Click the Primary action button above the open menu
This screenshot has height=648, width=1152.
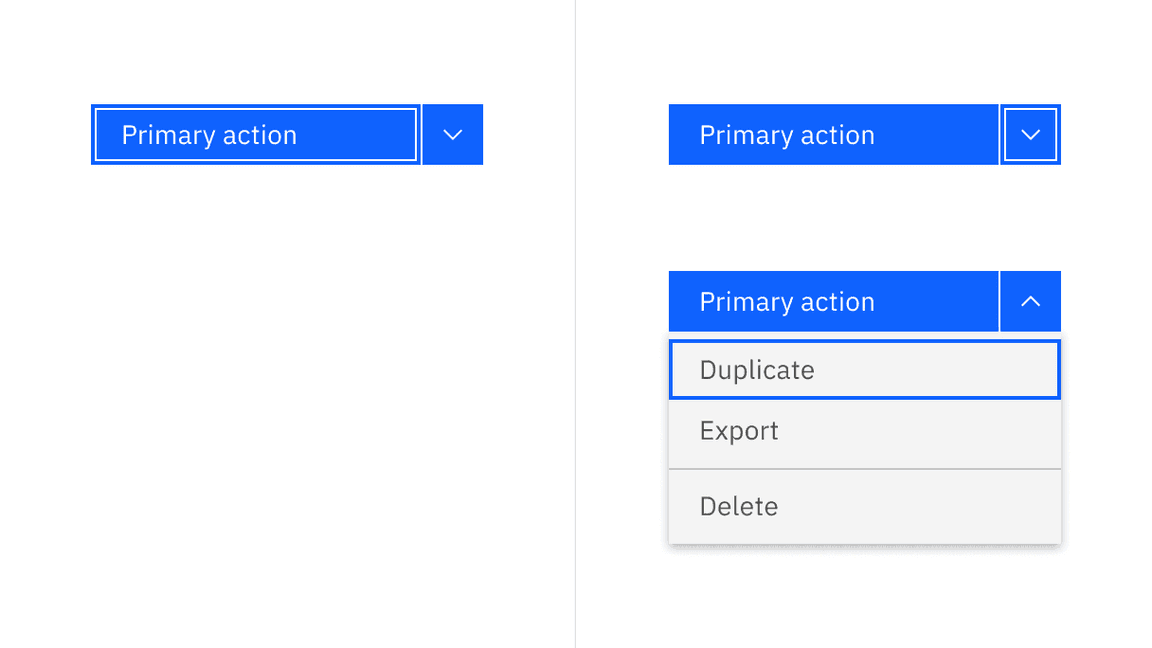point(833,301)
